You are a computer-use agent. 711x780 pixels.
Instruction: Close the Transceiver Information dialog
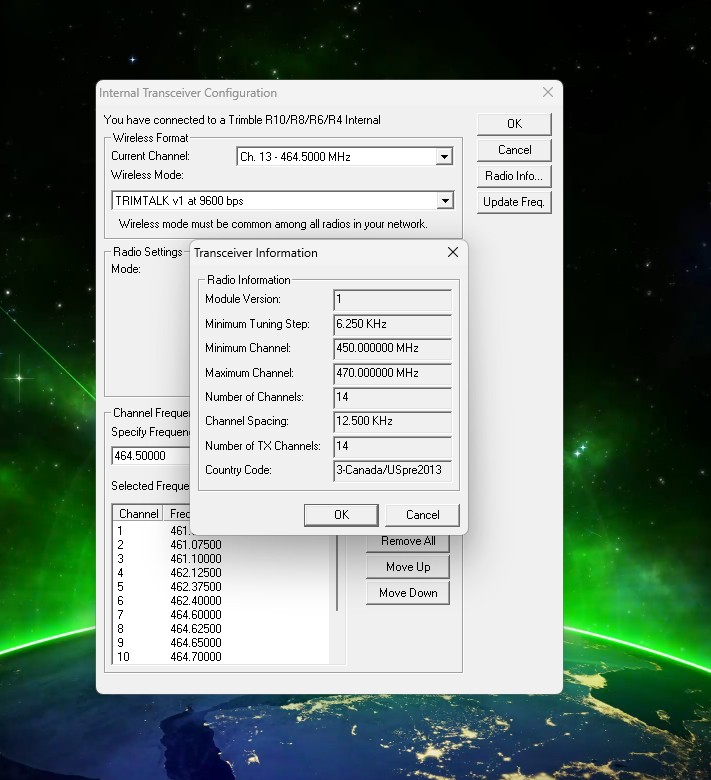coord(452,253)
